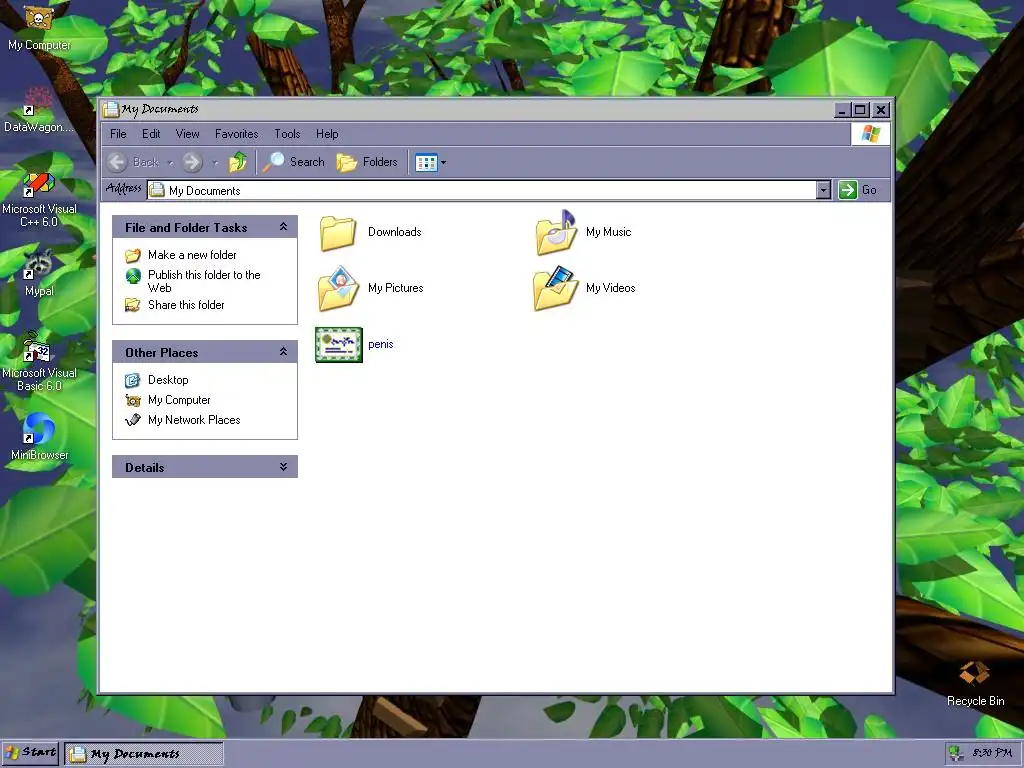Open the File menu
The width and height of the screenshot is (1024, 768).
(118, 134)
